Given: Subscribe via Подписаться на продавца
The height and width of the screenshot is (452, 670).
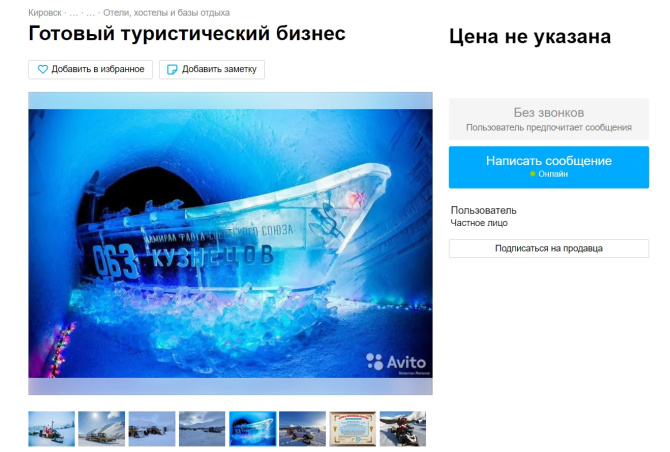Looking at the screenshot, I should pos(549,248).
